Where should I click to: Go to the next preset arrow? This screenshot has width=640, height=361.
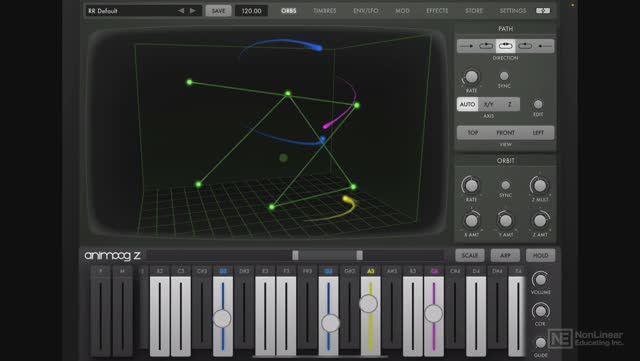tap(193, 11)
